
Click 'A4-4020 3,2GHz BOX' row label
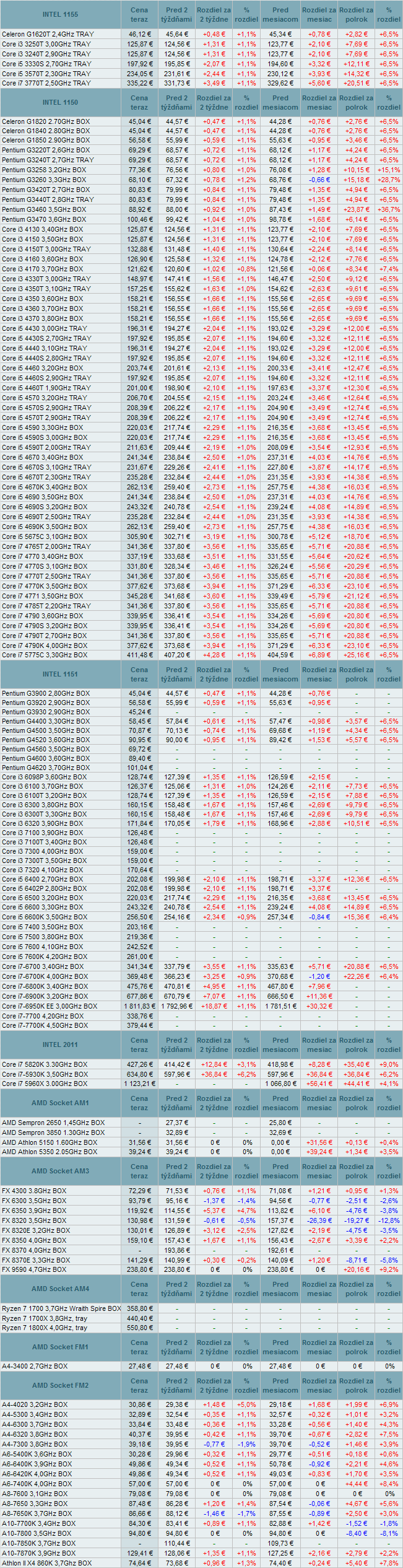tap(35, 1404)
